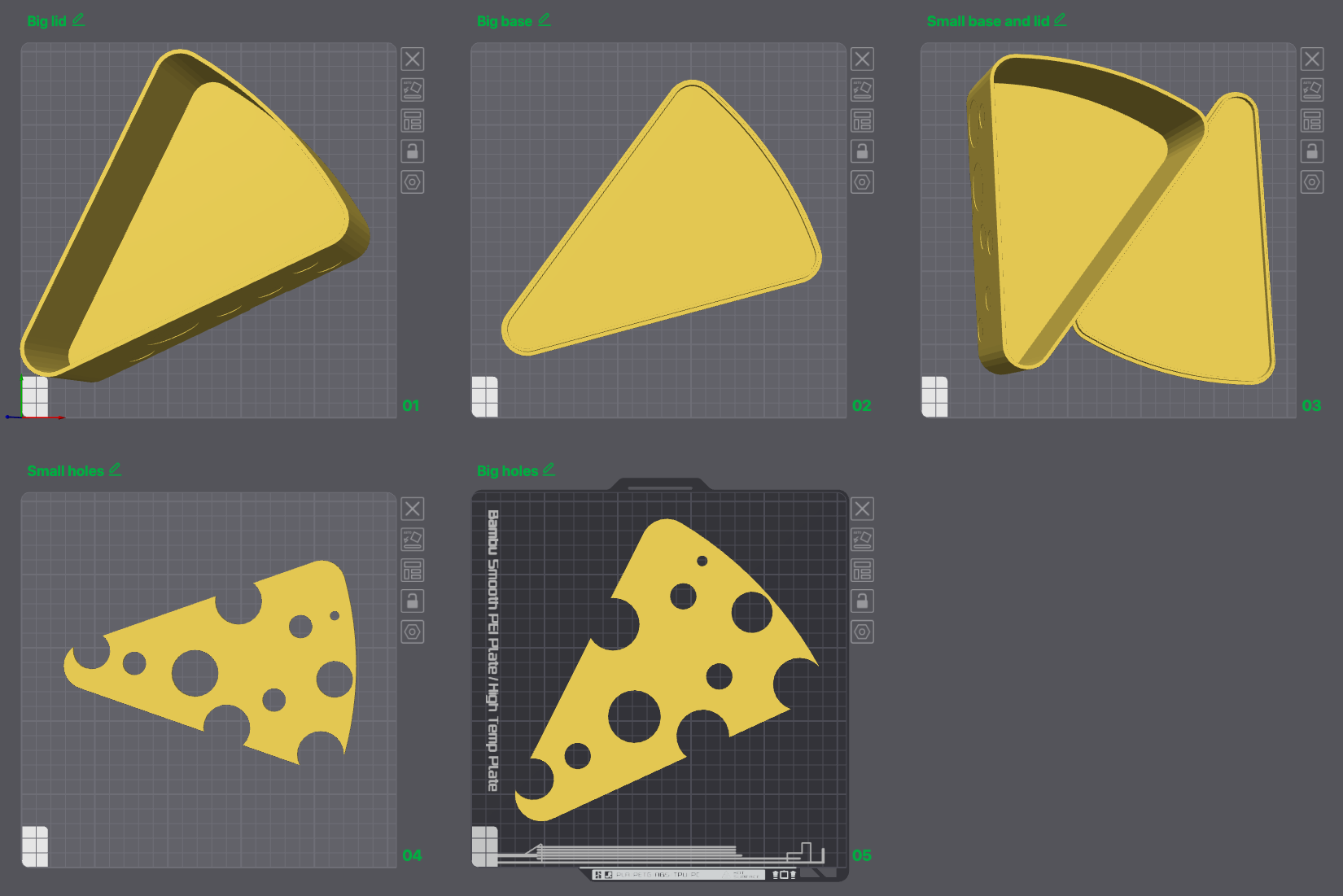The height and width of the screenshot is (896, 1343).
Task: Click the pencil next to Small base and lid
Action: pyautogui.click(x=1060, y=20)
